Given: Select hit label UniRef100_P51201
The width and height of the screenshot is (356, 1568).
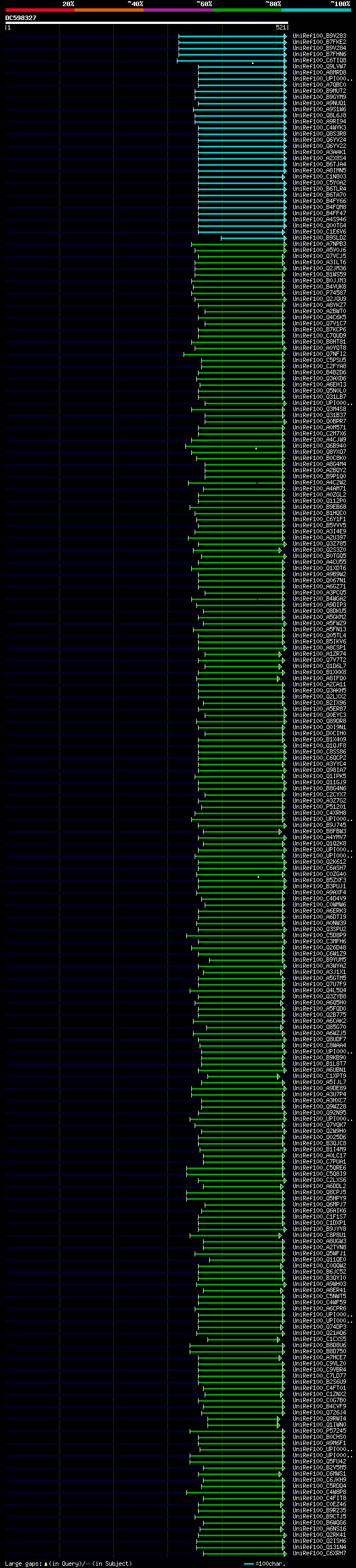Looking at the screenshot, I should tap(319, 807).
